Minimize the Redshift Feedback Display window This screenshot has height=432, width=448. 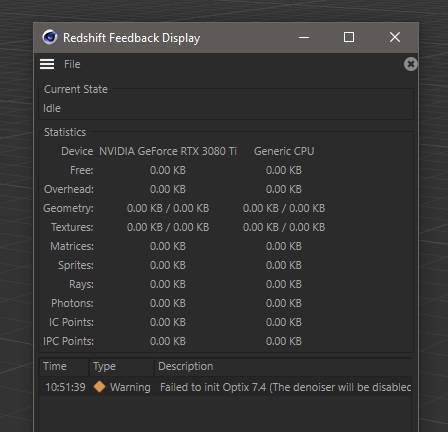pyautogui.click(x=304, y=37)
